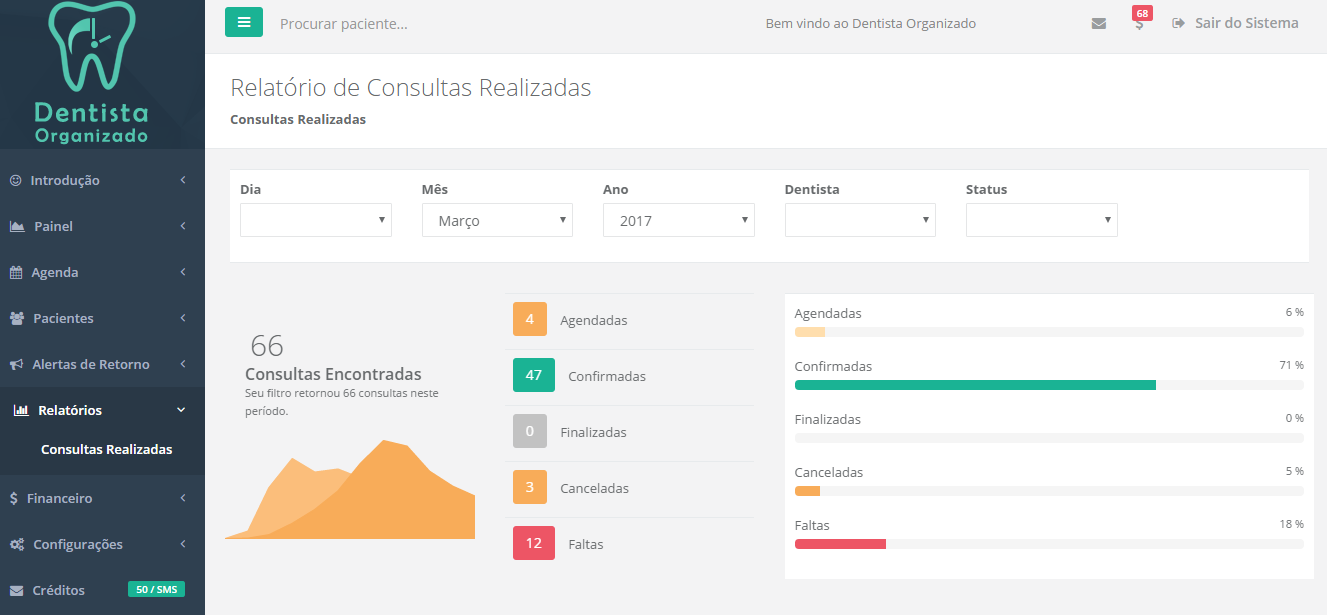
Task: Click the Confirmadas green progress bar
Action: tap(975, 384)
